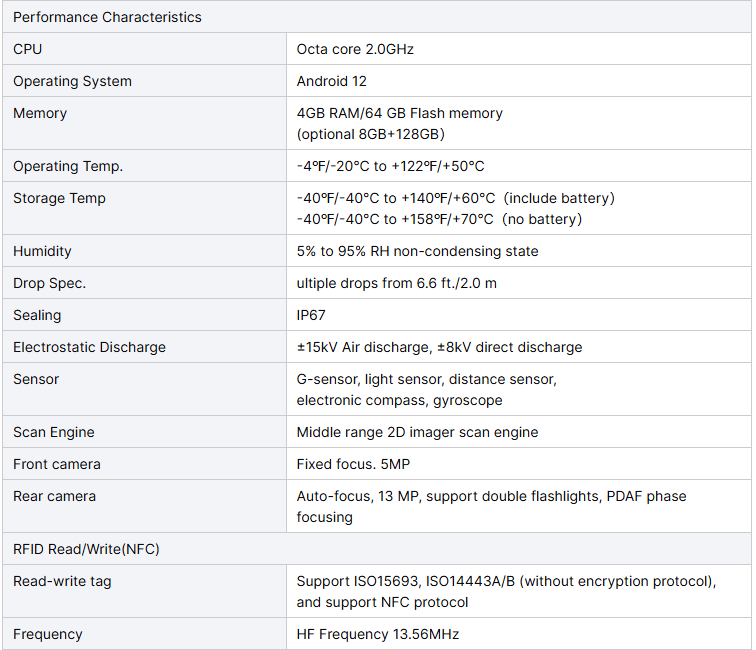Select the CPU label cell
The image size is (756, 650).
click(144, 49)
